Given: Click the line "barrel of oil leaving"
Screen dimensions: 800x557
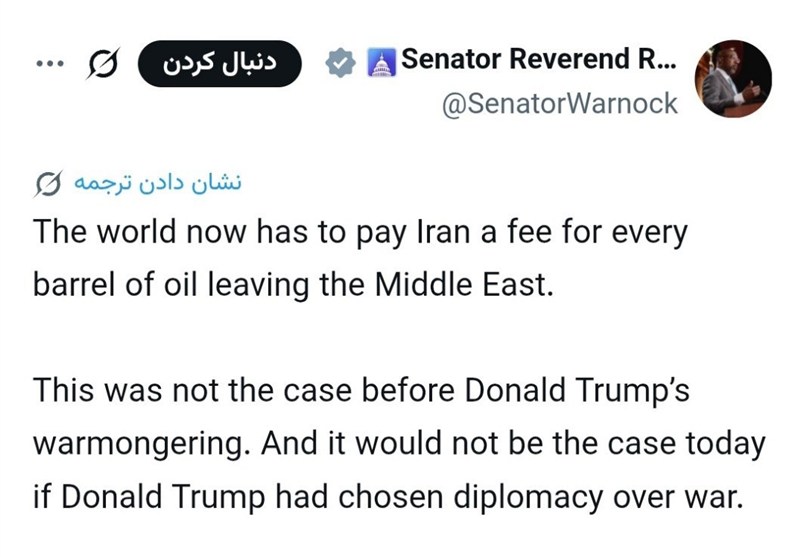Looking at the screenshot, I should 292,286.
